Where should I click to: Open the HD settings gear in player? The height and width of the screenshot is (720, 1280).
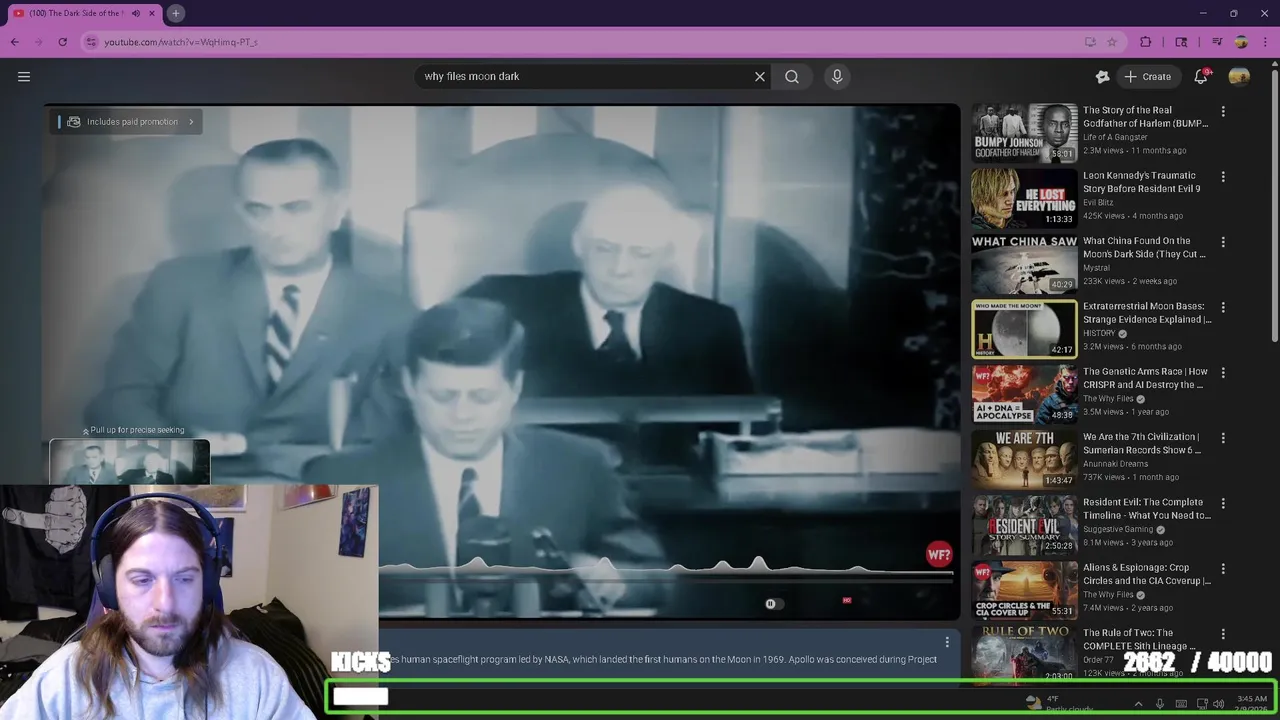[x=847, y=601]
